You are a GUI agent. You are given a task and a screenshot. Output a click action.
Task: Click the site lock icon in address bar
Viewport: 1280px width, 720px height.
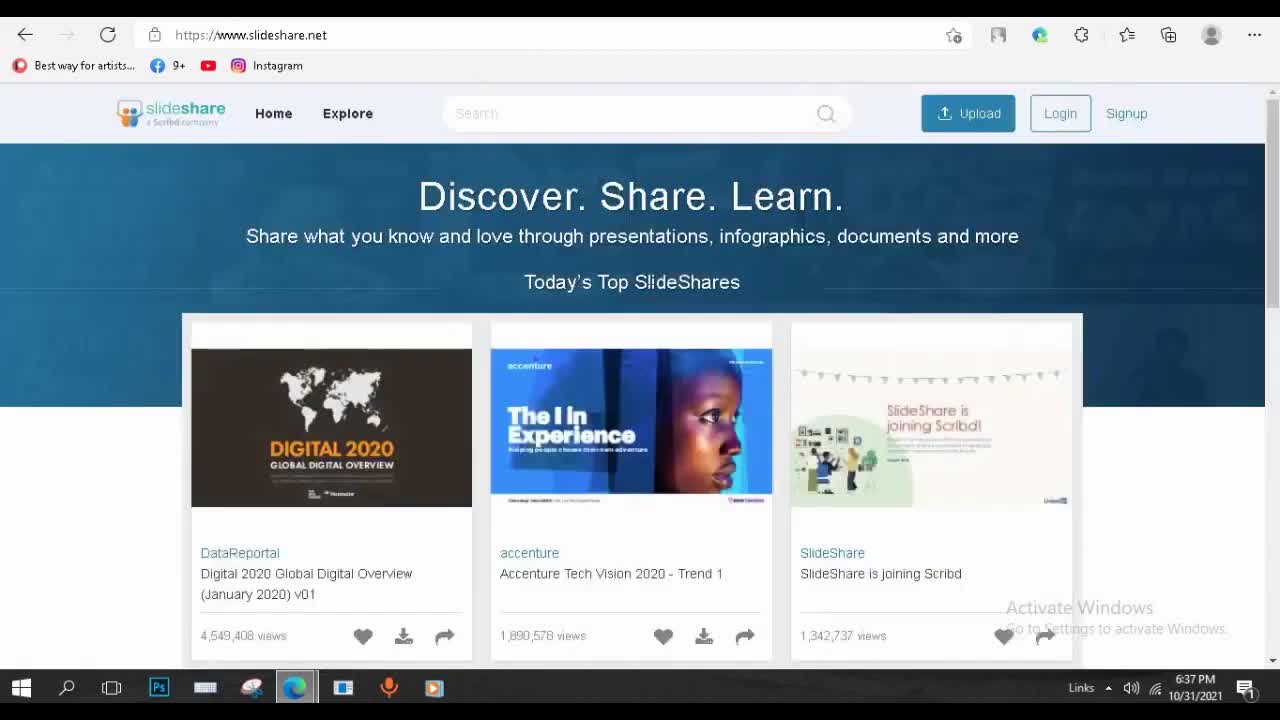pos(154,35)
